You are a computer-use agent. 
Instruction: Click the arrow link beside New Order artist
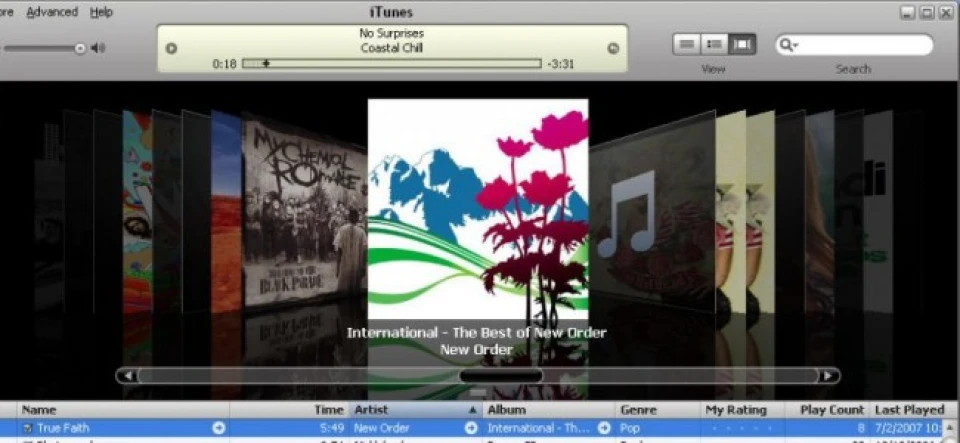point(471,428)
